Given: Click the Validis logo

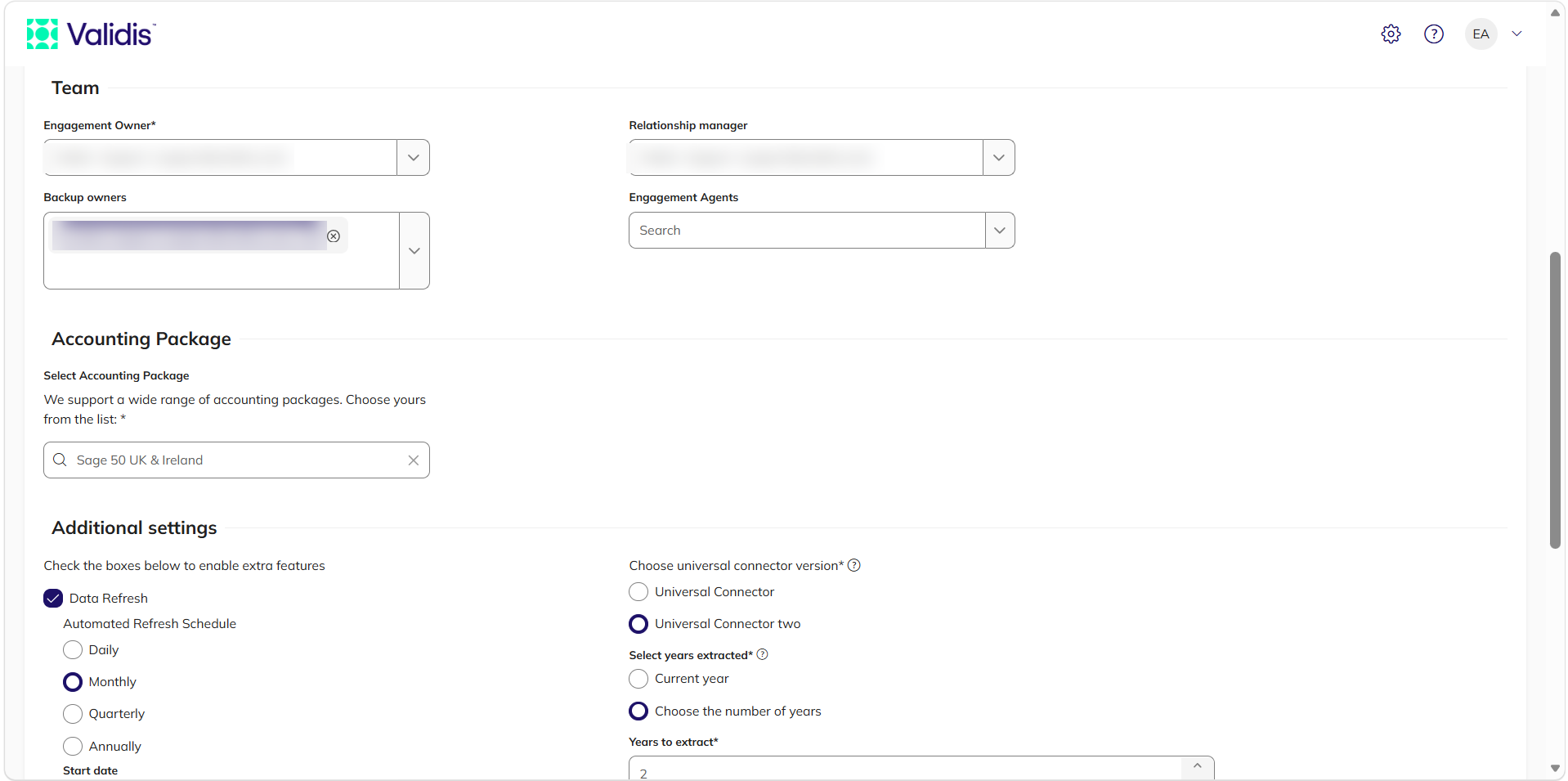Looking at the screenshot, I should pyautogui.click(x=91, y=34).
